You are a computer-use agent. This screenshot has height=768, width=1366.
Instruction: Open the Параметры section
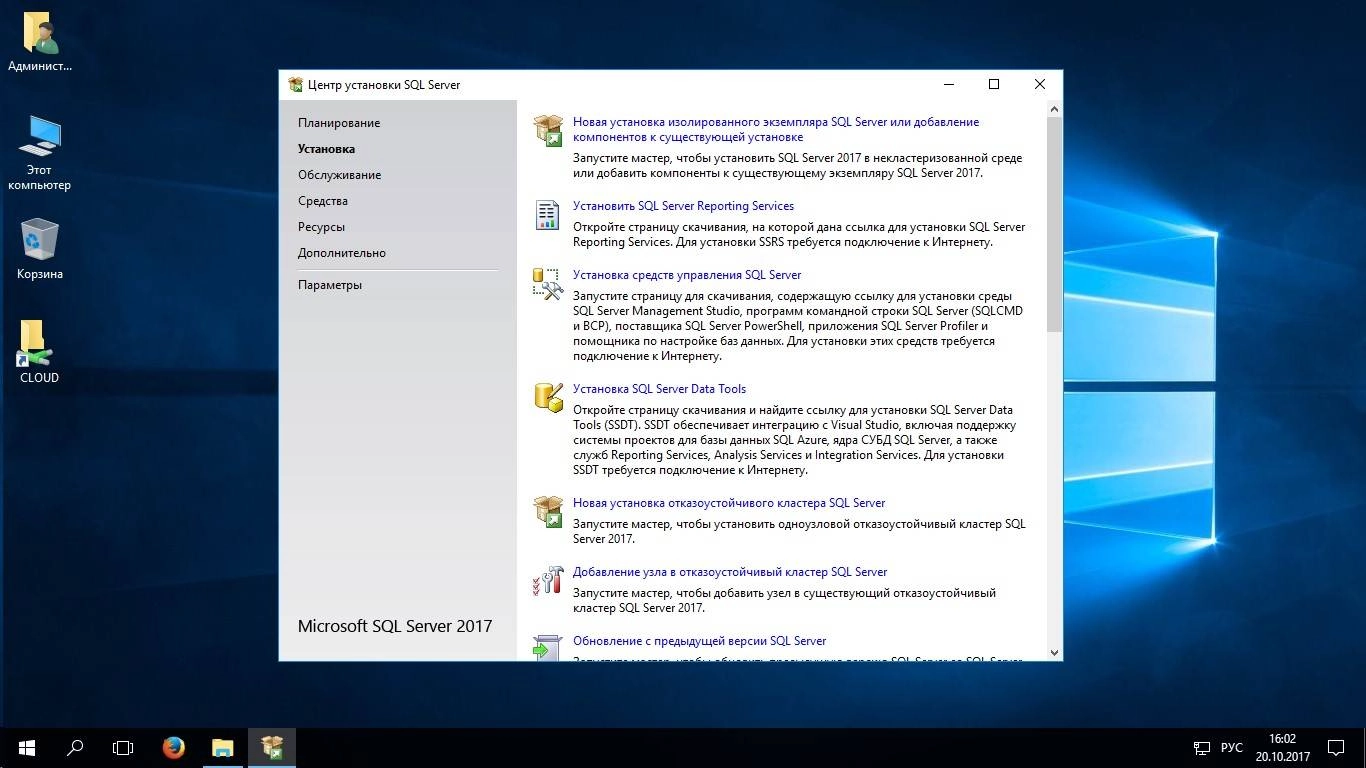coord(330,285)
